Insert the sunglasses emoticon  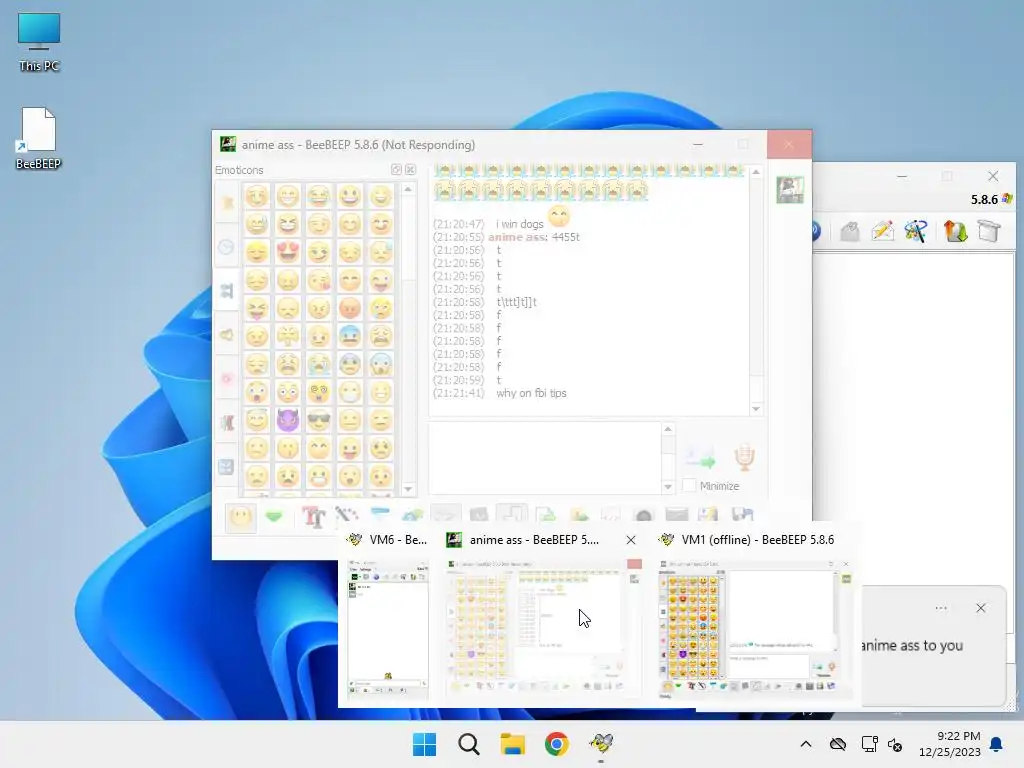pos(319,421)
